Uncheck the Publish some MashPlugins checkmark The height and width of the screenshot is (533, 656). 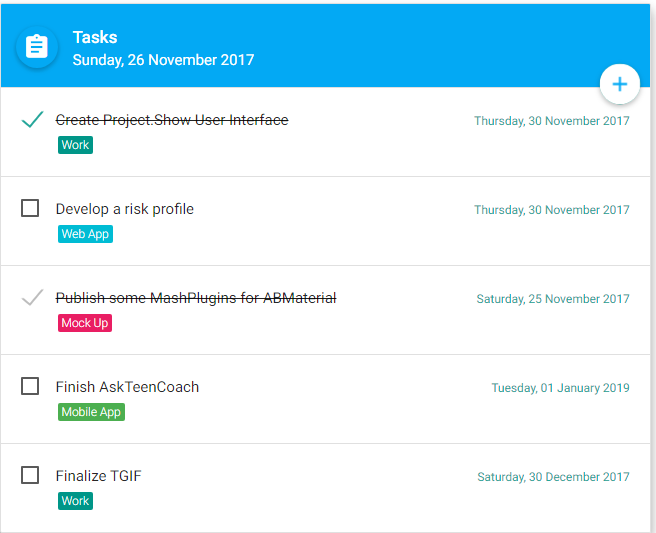coord(32,297)
